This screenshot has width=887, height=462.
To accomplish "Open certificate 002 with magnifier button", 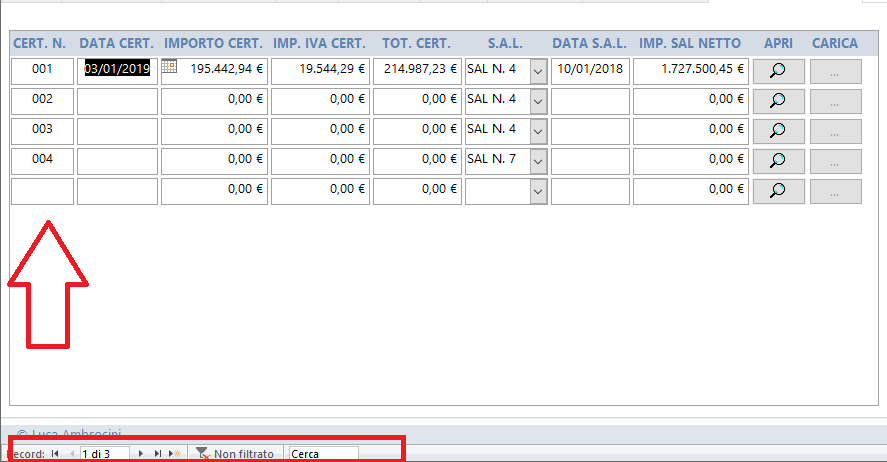I will pos(778,101).
